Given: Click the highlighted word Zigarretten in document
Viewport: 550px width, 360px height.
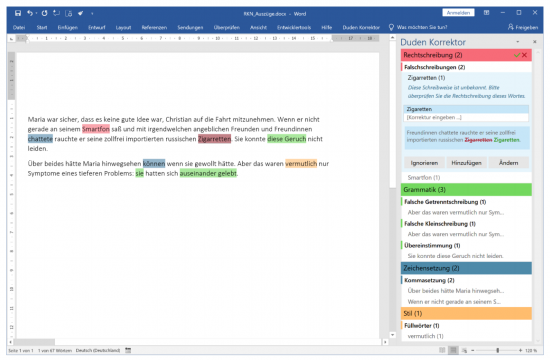Looking at the screenshot, I should 214,139.
